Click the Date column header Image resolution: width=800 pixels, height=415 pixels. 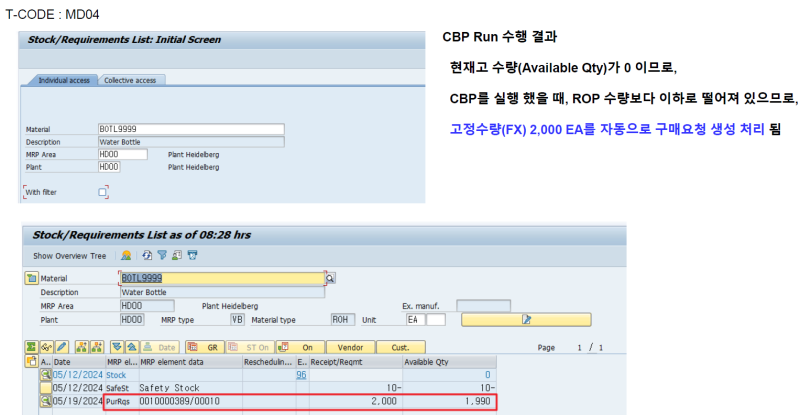point(79,361)
